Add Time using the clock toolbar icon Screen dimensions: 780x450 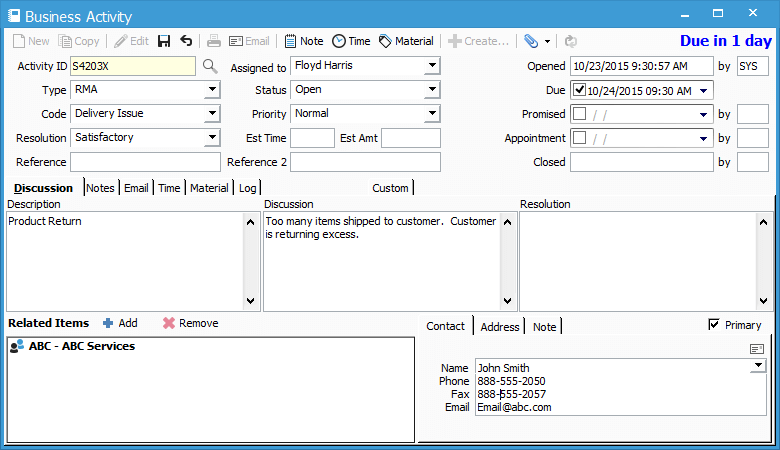339,41
